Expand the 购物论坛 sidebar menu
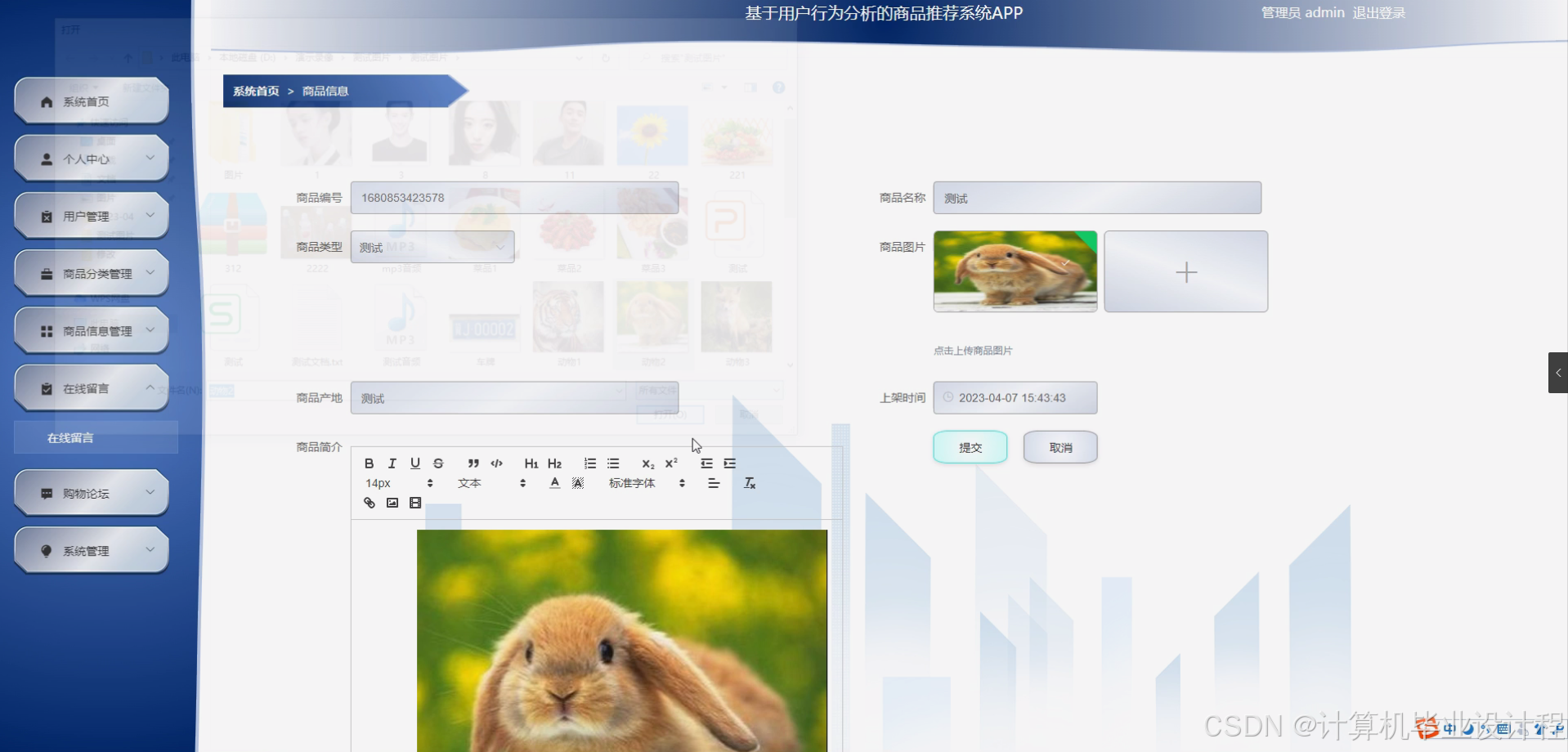 pyautogui.click(x=92, y=493)
